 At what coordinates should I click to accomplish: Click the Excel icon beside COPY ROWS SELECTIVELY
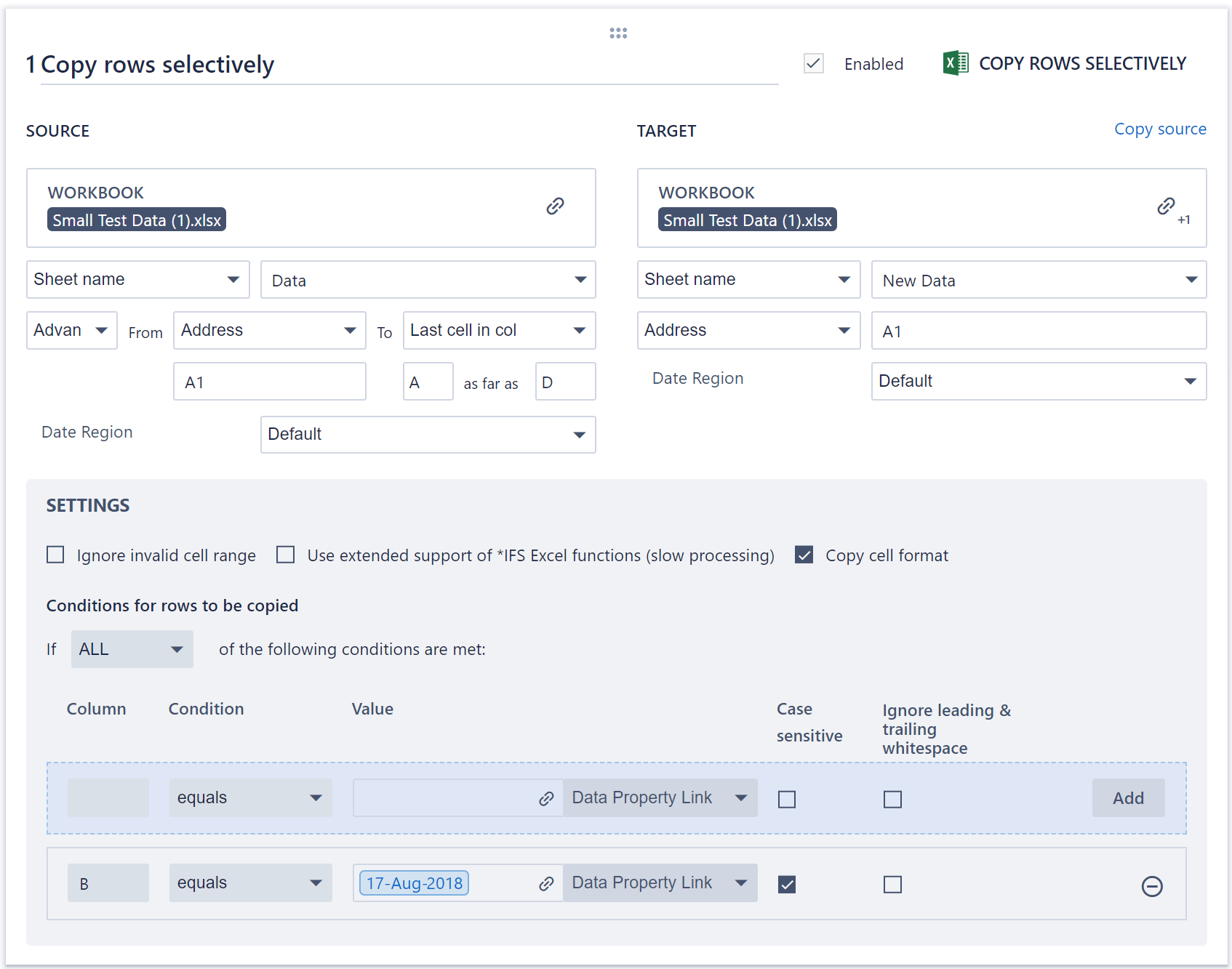click(x=955, y=63)
